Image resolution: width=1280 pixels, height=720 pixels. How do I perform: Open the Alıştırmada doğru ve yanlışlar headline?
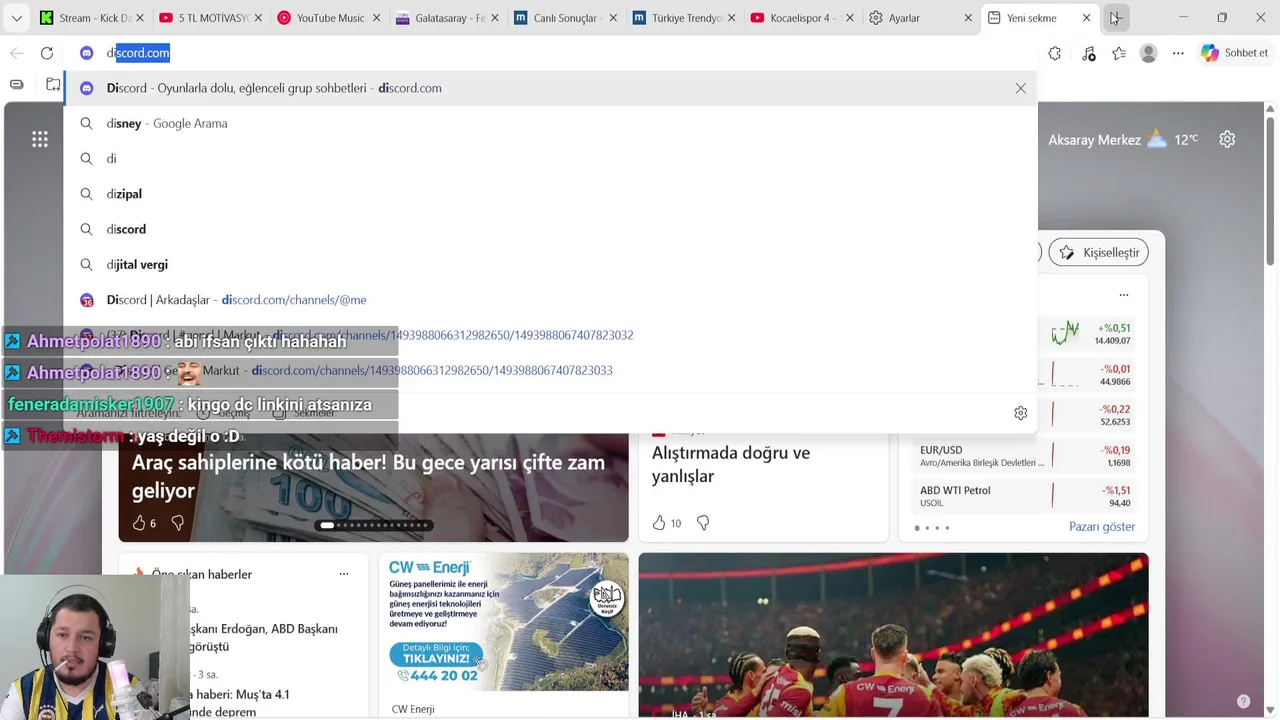point(731,464)
